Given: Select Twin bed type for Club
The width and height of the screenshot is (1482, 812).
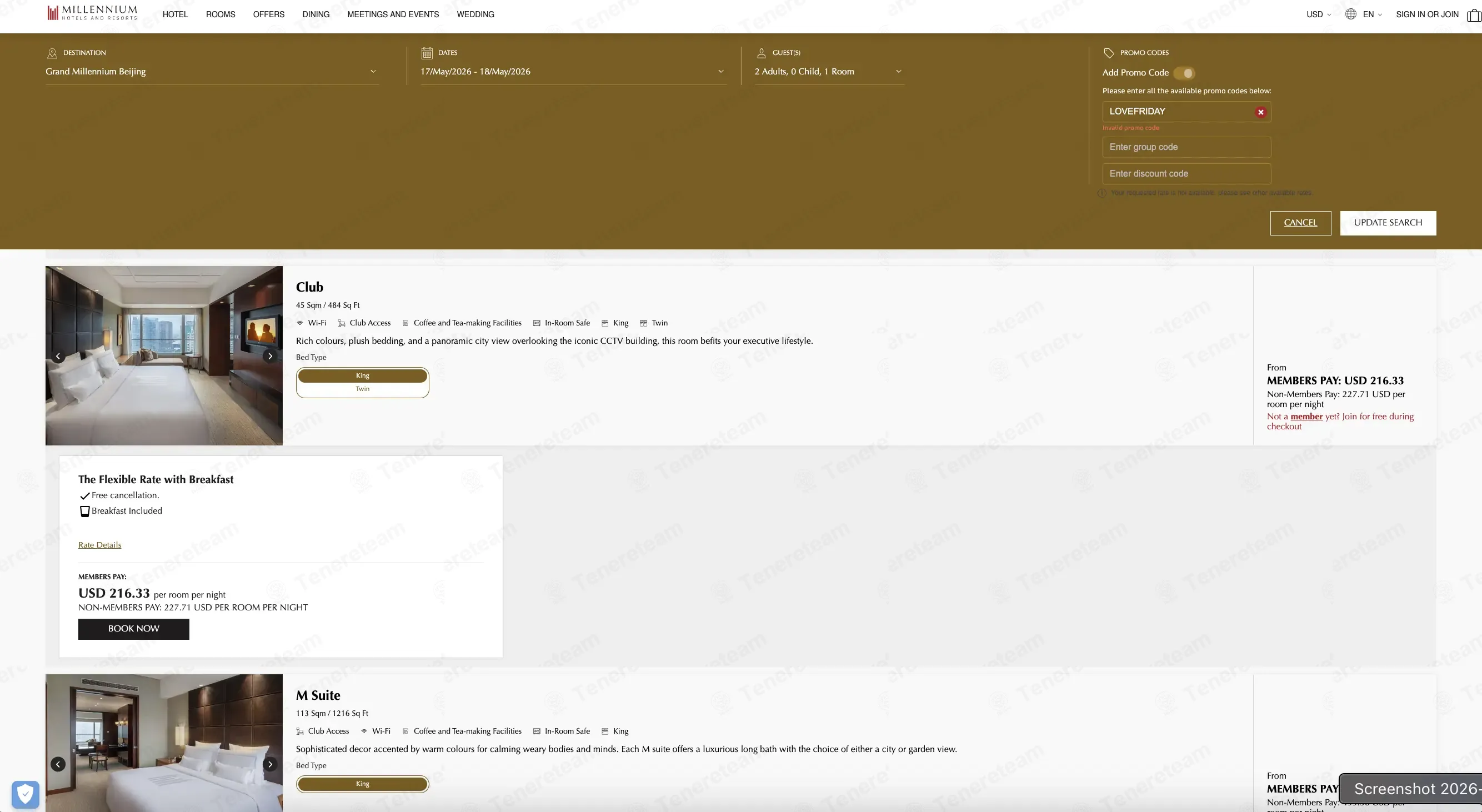Looking at the screenshot, I should (362, 389).
